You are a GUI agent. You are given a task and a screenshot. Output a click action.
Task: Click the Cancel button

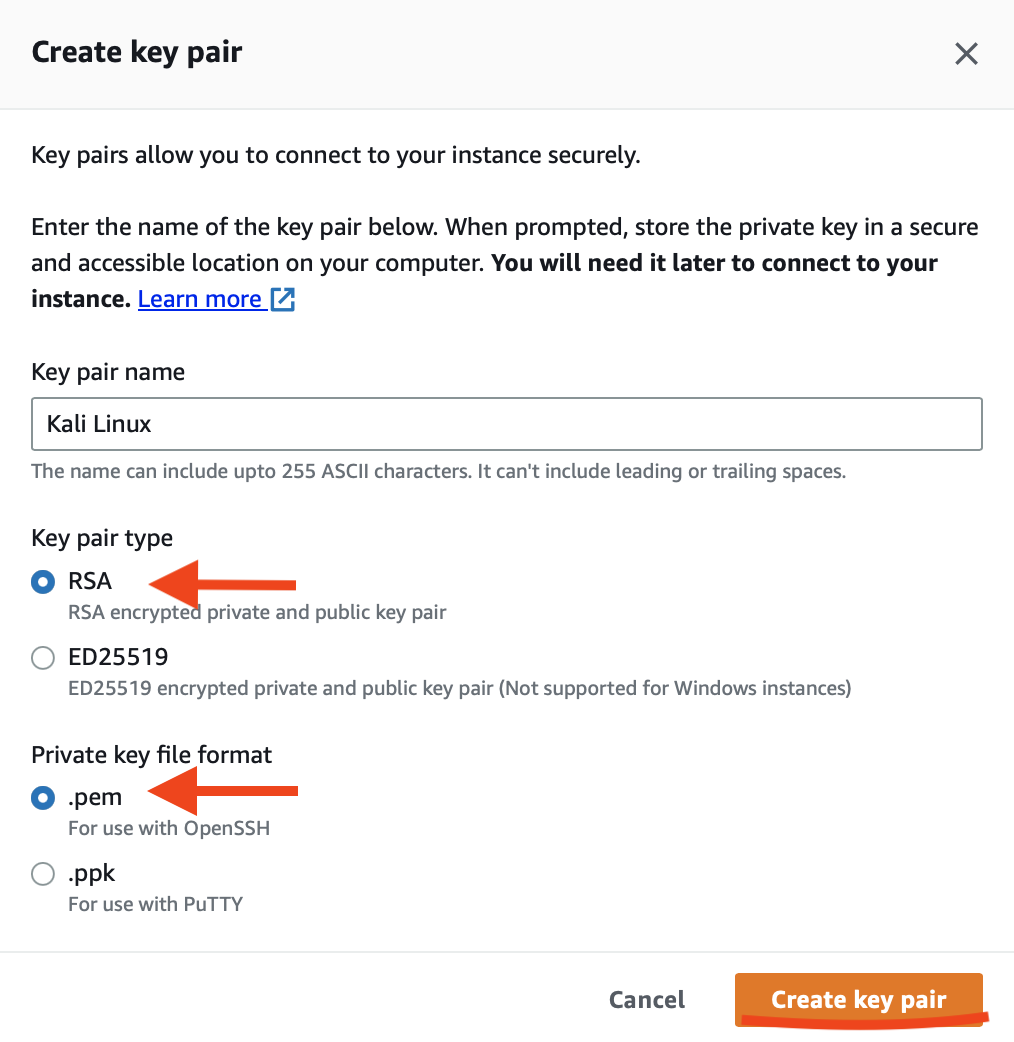pos(646,999)
